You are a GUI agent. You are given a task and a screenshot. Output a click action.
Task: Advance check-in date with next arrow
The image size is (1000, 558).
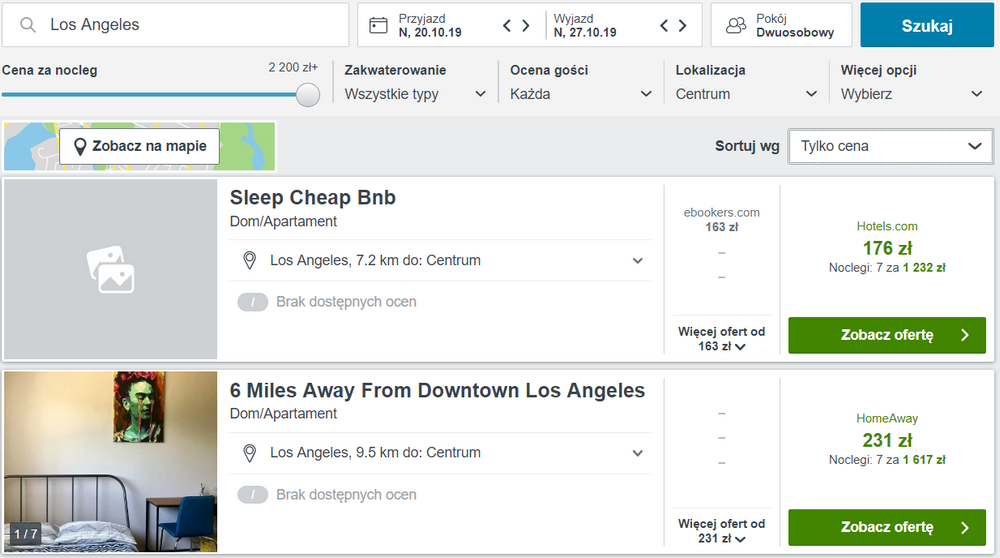click(x=526, y=26)
